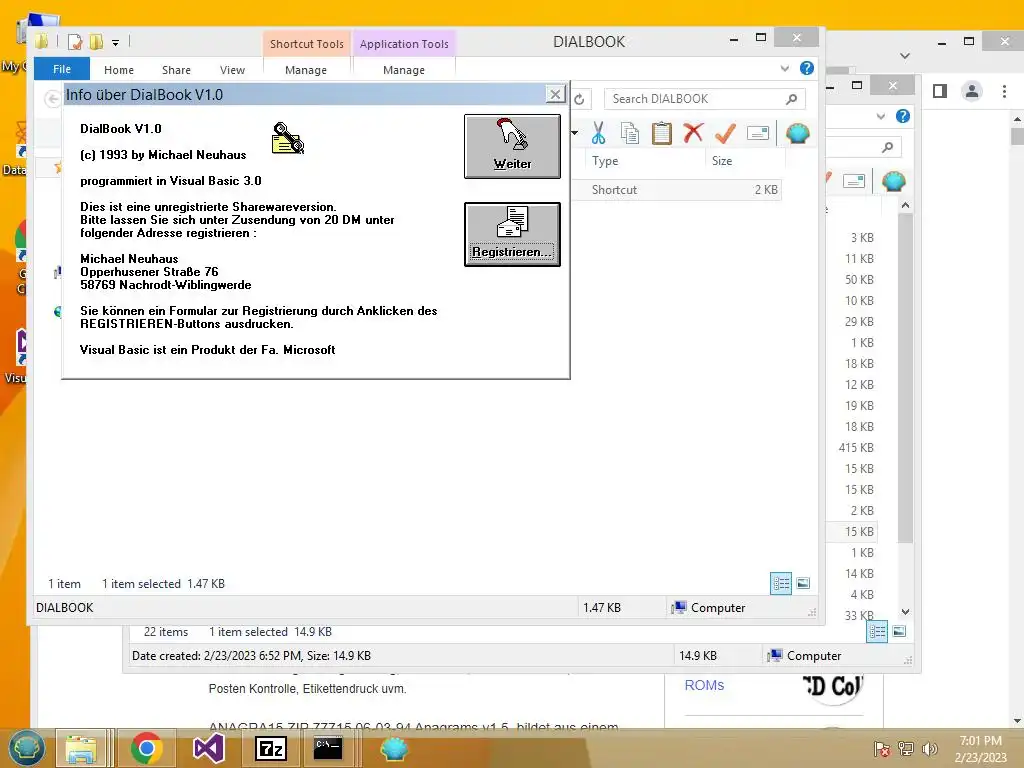This screenshot has width=1024, height=768.
Task: Select the 415 KB file row in back window
Action: (856, 447)
